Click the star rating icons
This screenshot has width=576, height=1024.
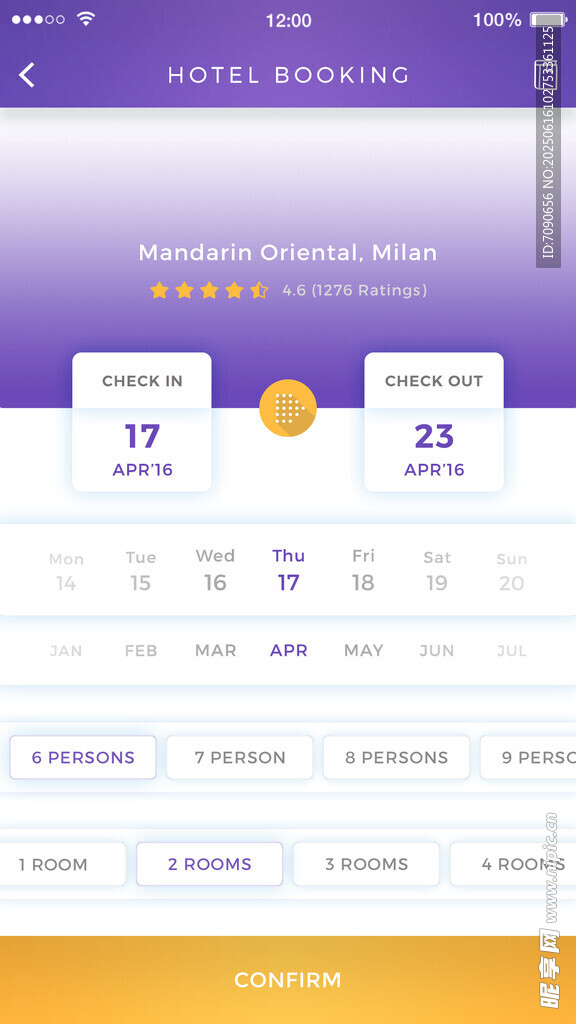click(x=209, y=290)
